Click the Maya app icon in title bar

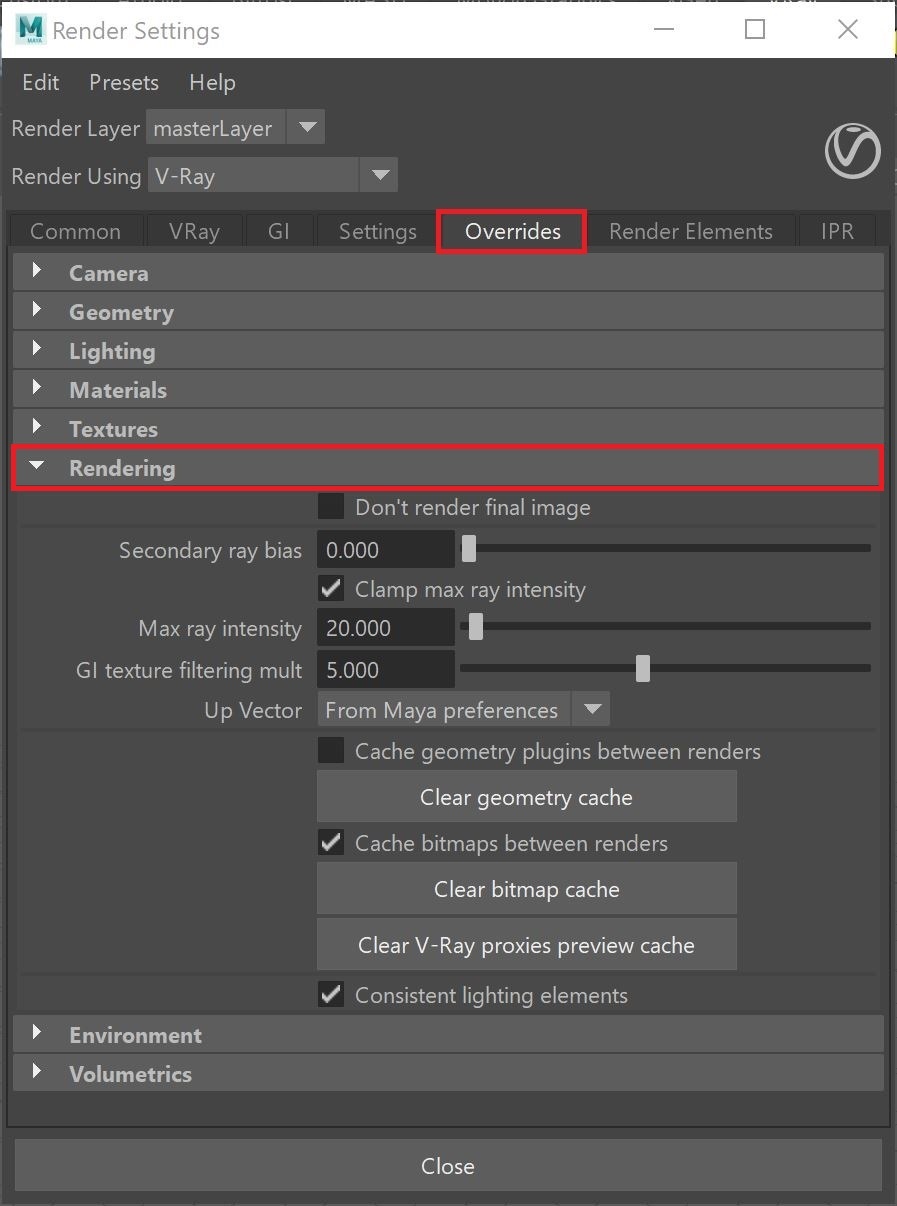[x=31, y=30]
